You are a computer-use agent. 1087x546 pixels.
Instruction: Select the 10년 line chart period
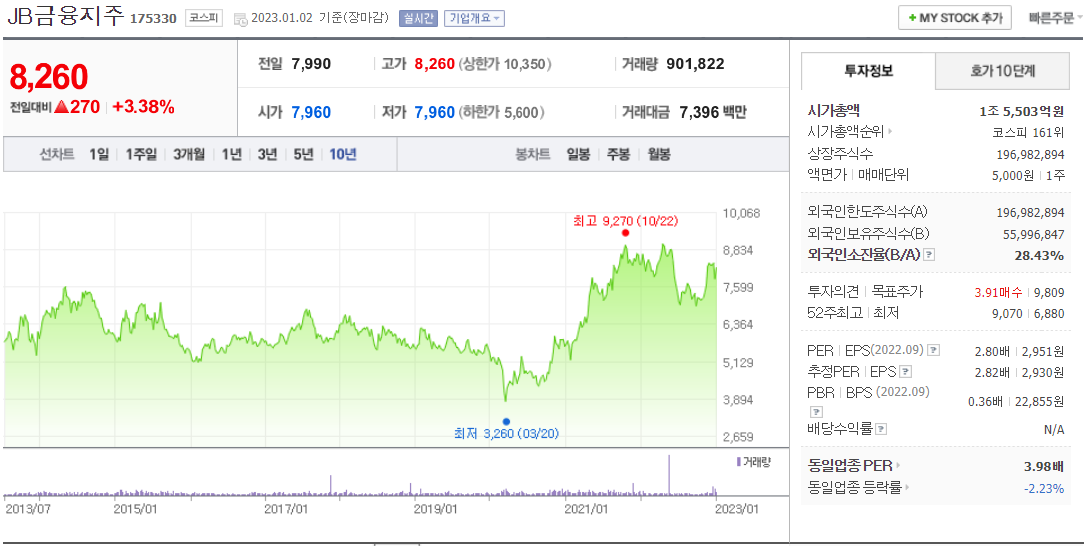point(342,154)
